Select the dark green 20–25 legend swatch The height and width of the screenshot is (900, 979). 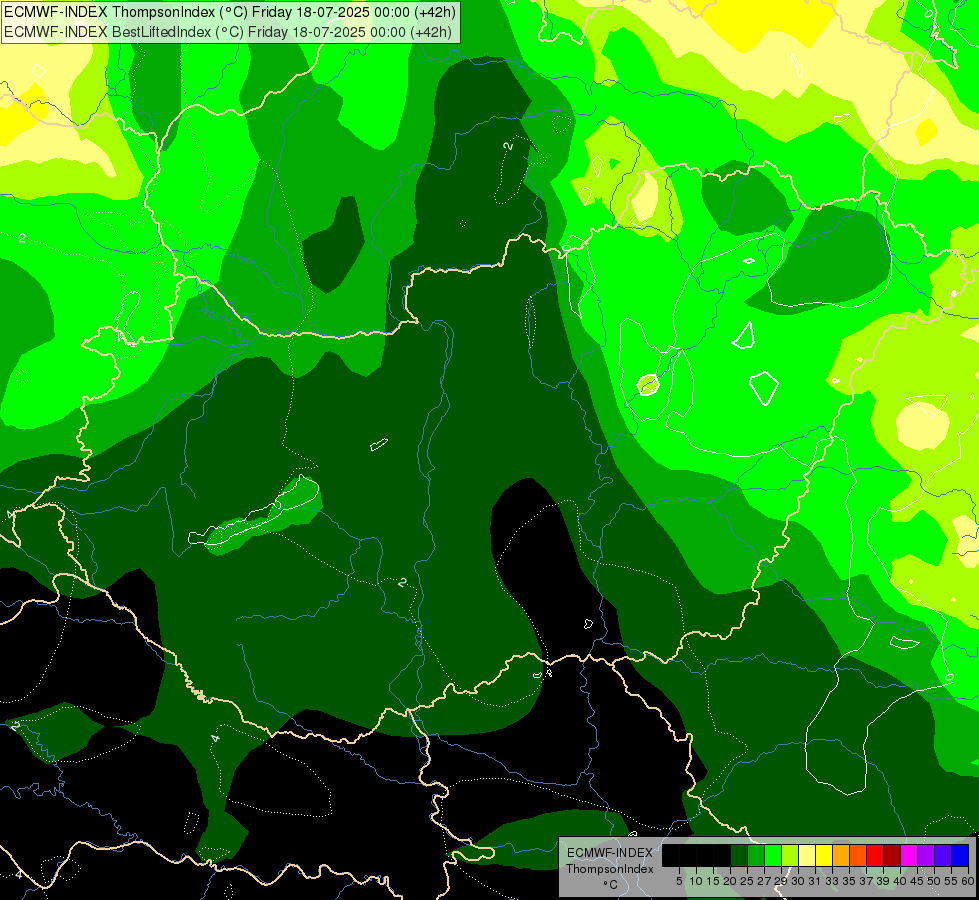coord(739,855)
